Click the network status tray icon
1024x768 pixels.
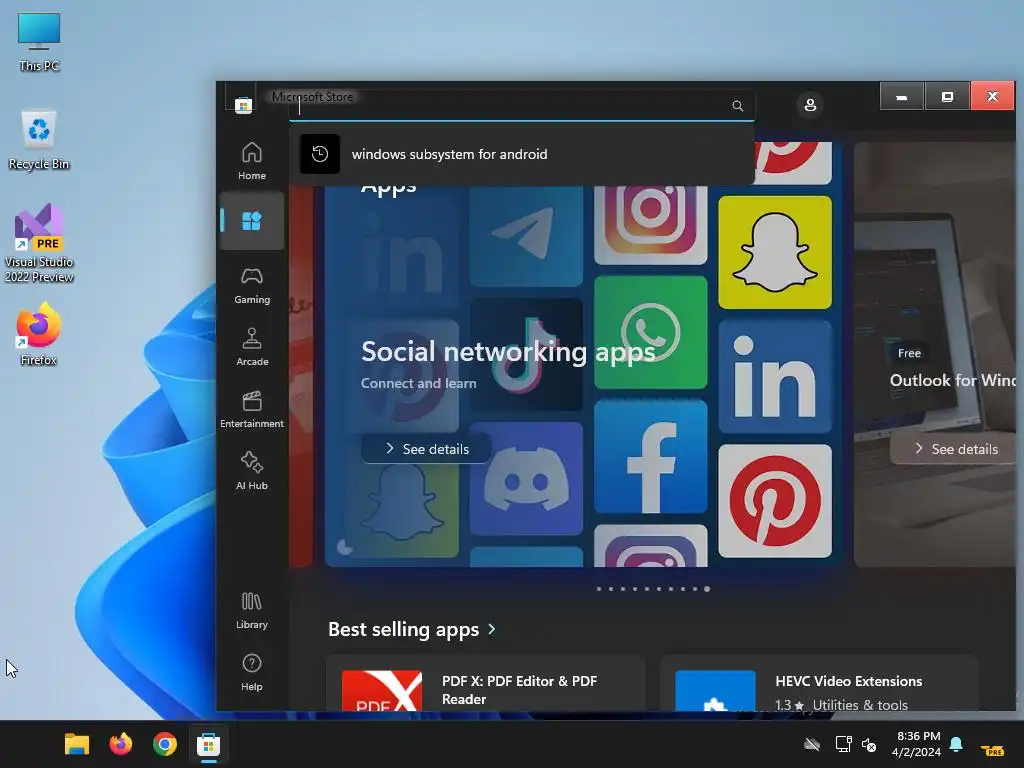pyautogui.click(x=843, y=744)
